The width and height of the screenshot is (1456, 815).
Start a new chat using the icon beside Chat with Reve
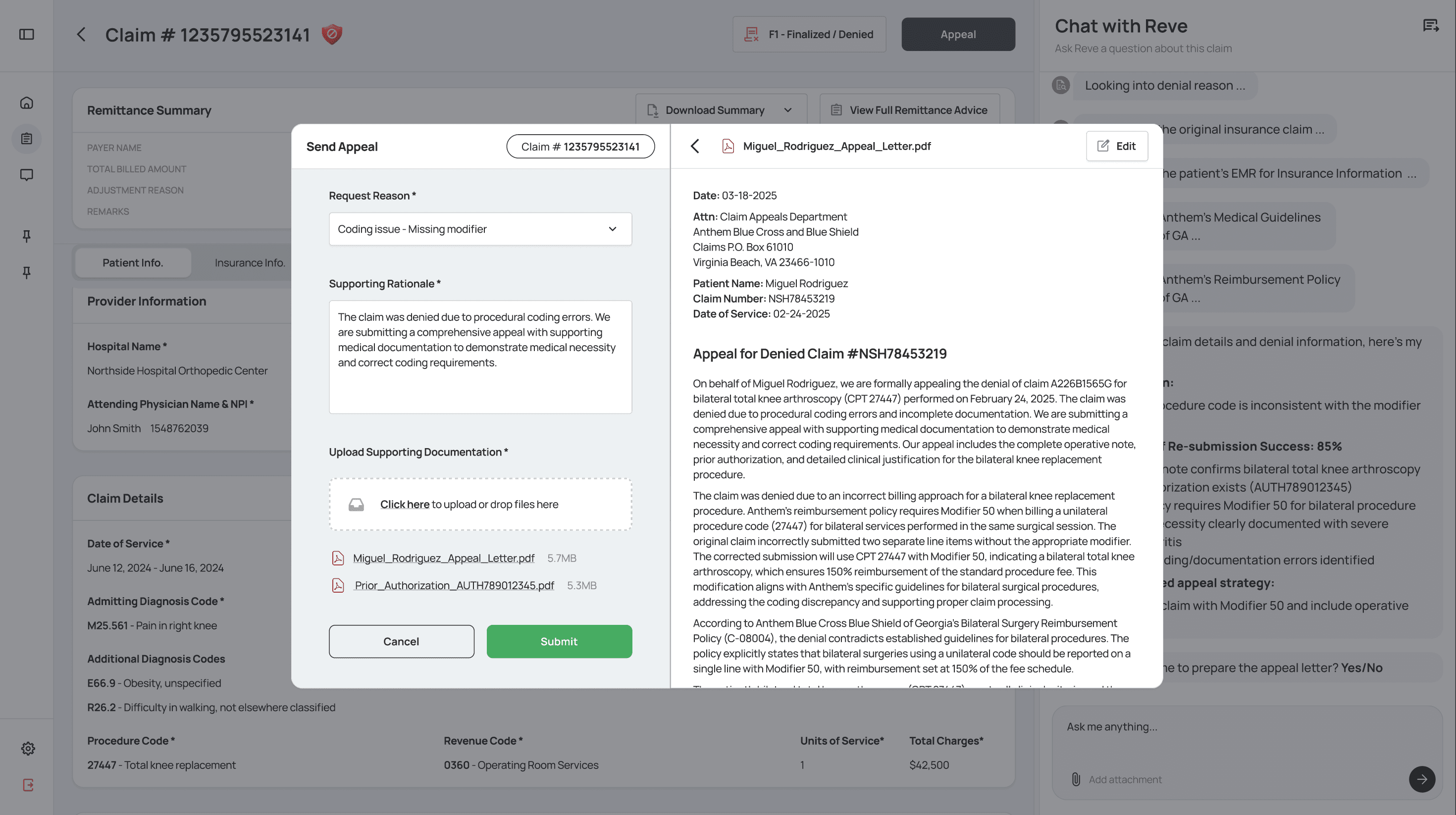click(x=1431, y=25)
